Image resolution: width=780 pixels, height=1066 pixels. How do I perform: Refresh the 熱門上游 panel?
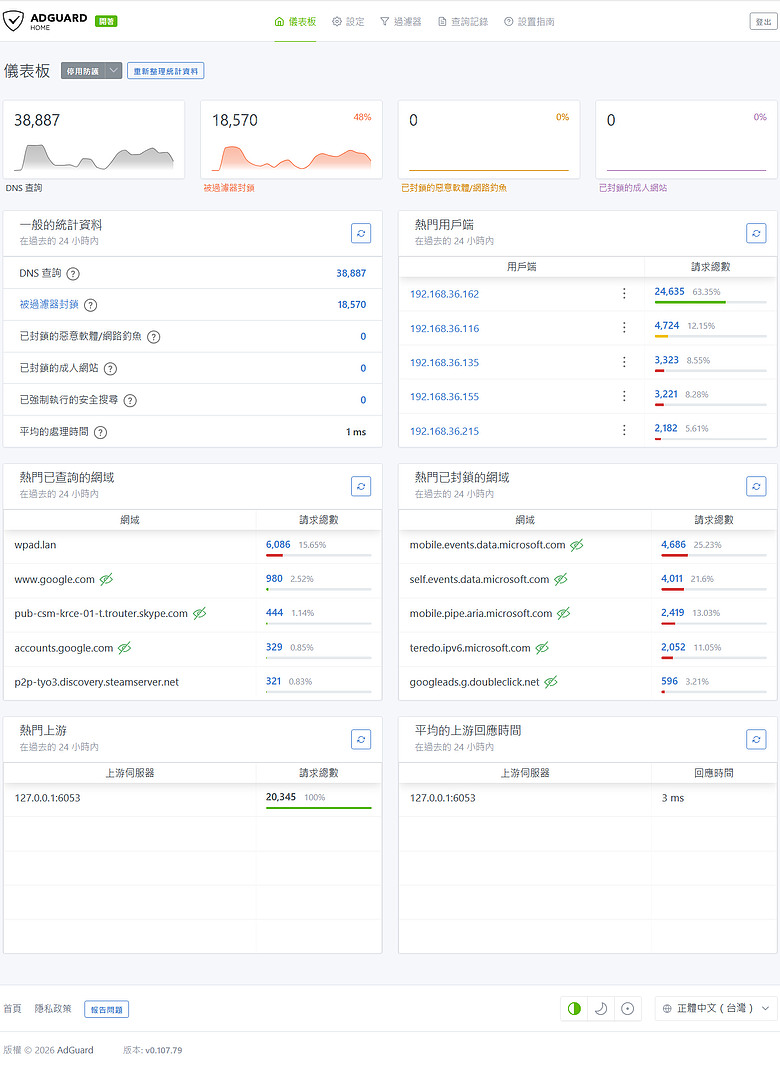[361, 739]
